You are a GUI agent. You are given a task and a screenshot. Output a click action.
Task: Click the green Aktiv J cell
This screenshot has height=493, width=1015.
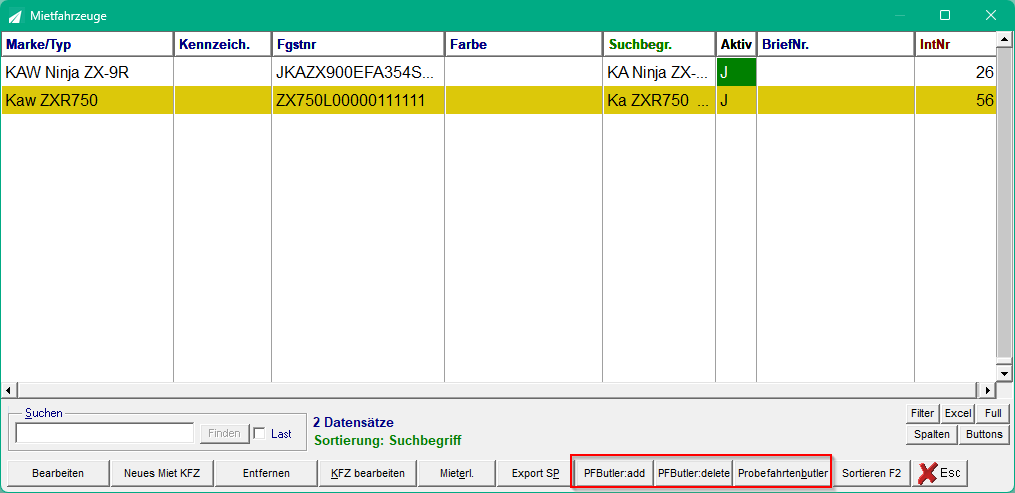tap(736, 72)
